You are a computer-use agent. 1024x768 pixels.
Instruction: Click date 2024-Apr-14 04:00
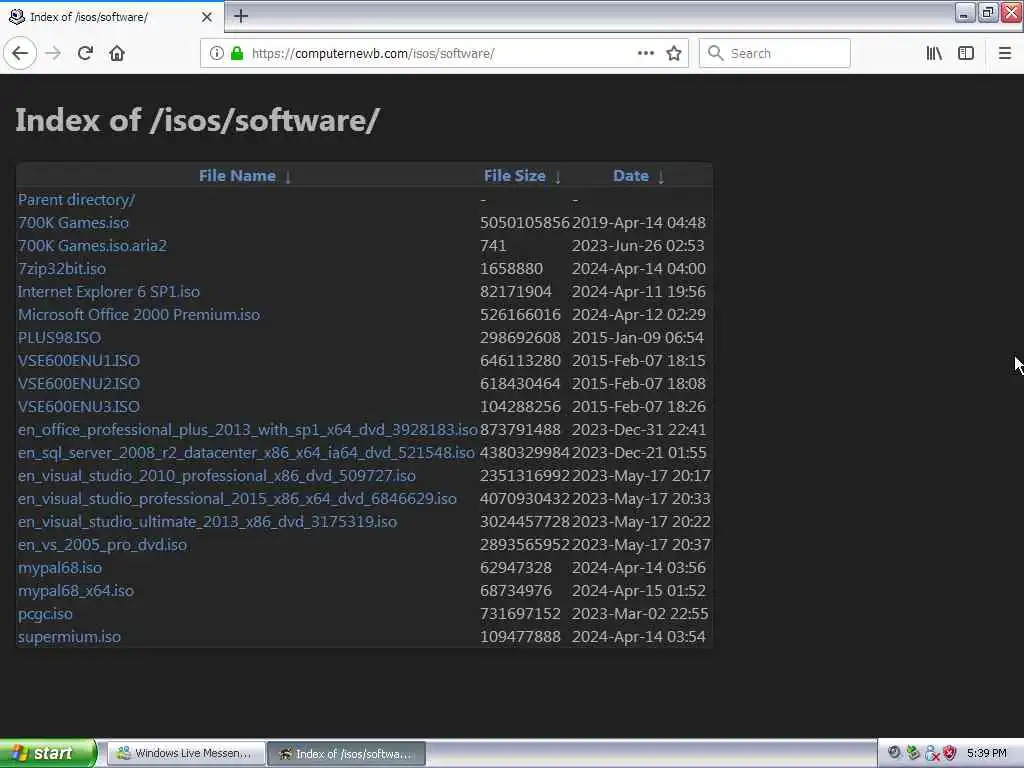coord(639,268)
